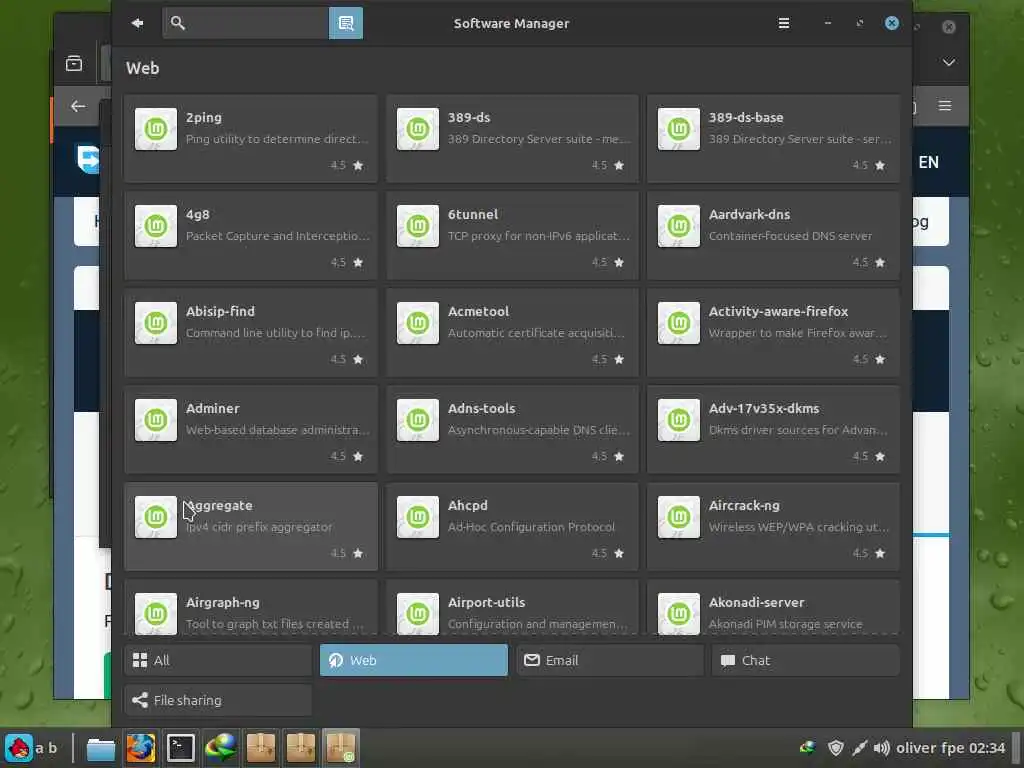Focus the Software Manager search field
This screenshot has height=768, width=1024.
click(246, 24)
